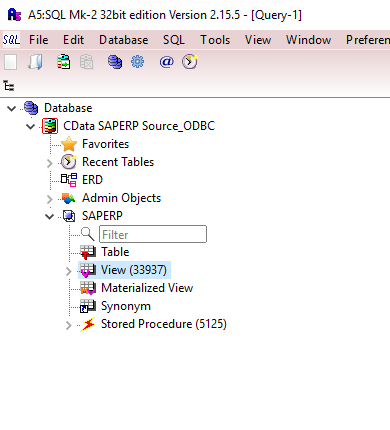Click the new blank document toolbar icon

(x=10, y=62)
